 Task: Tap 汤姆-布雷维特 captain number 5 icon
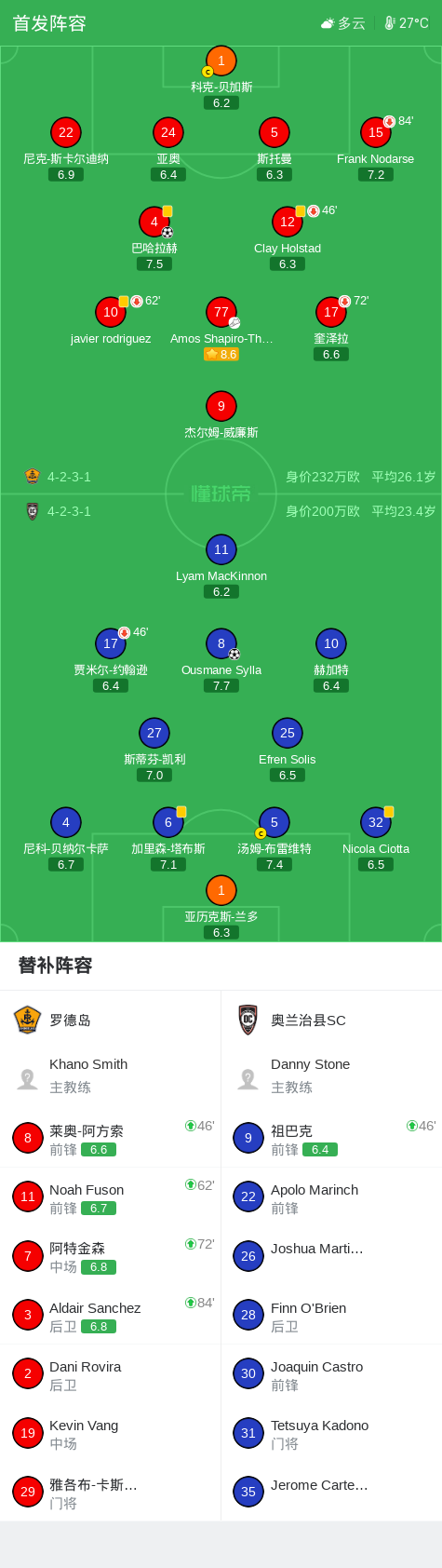click(x=274, y=822)
